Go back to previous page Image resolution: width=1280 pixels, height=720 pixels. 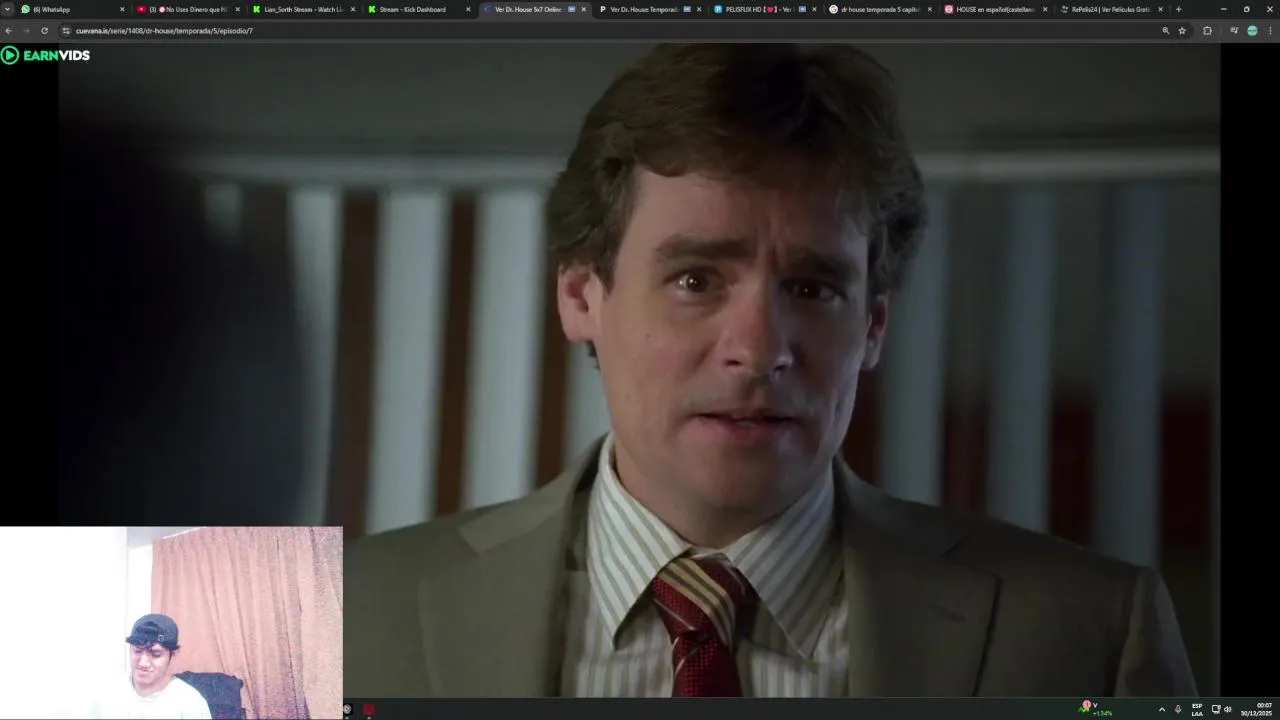click(x=8, y=31)
